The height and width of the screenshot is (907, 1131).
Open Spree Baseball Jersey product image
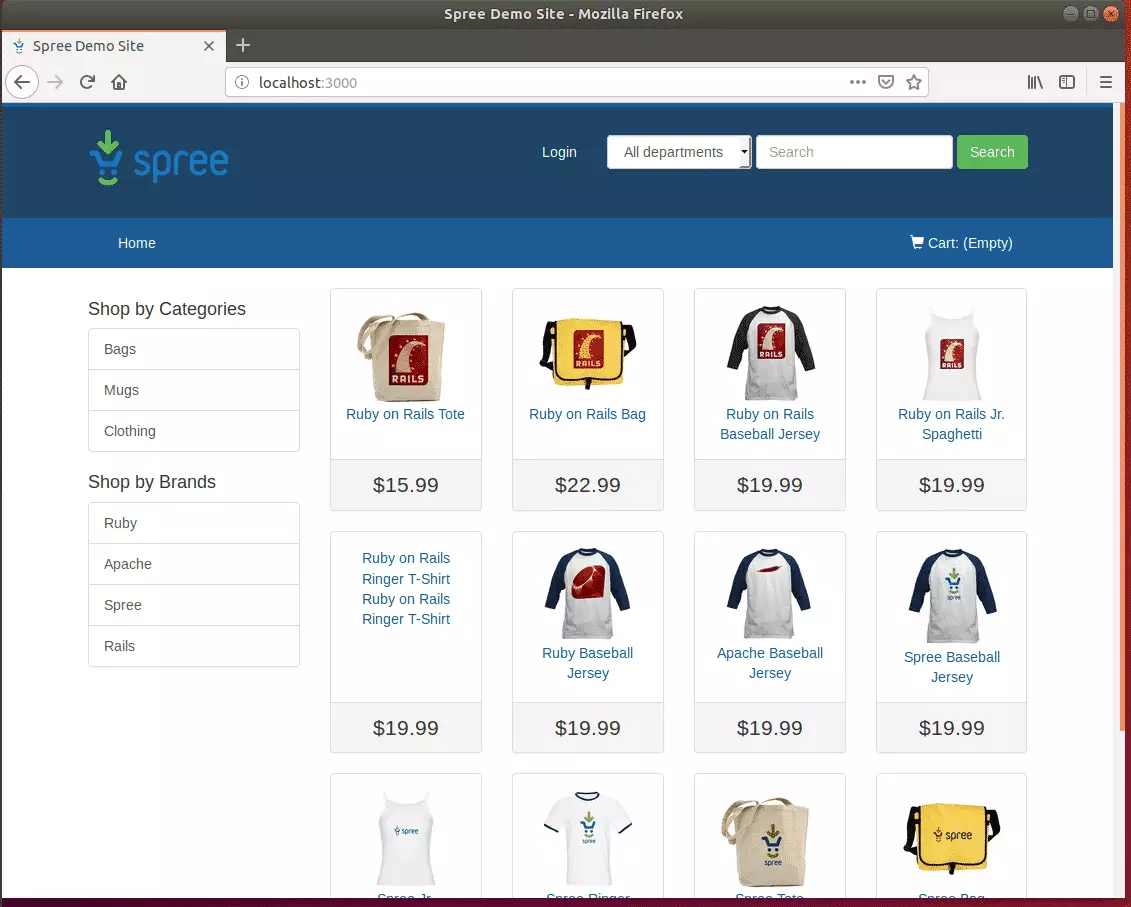pyautogui.click(x=952, y=596)
